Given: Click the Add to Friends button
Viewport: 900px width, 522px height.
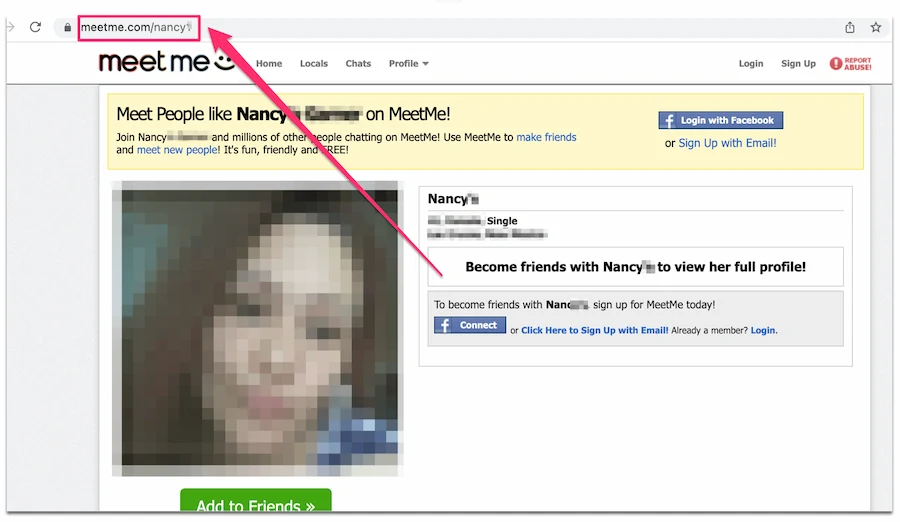Looking at the screenshot, I should (255, 500).
